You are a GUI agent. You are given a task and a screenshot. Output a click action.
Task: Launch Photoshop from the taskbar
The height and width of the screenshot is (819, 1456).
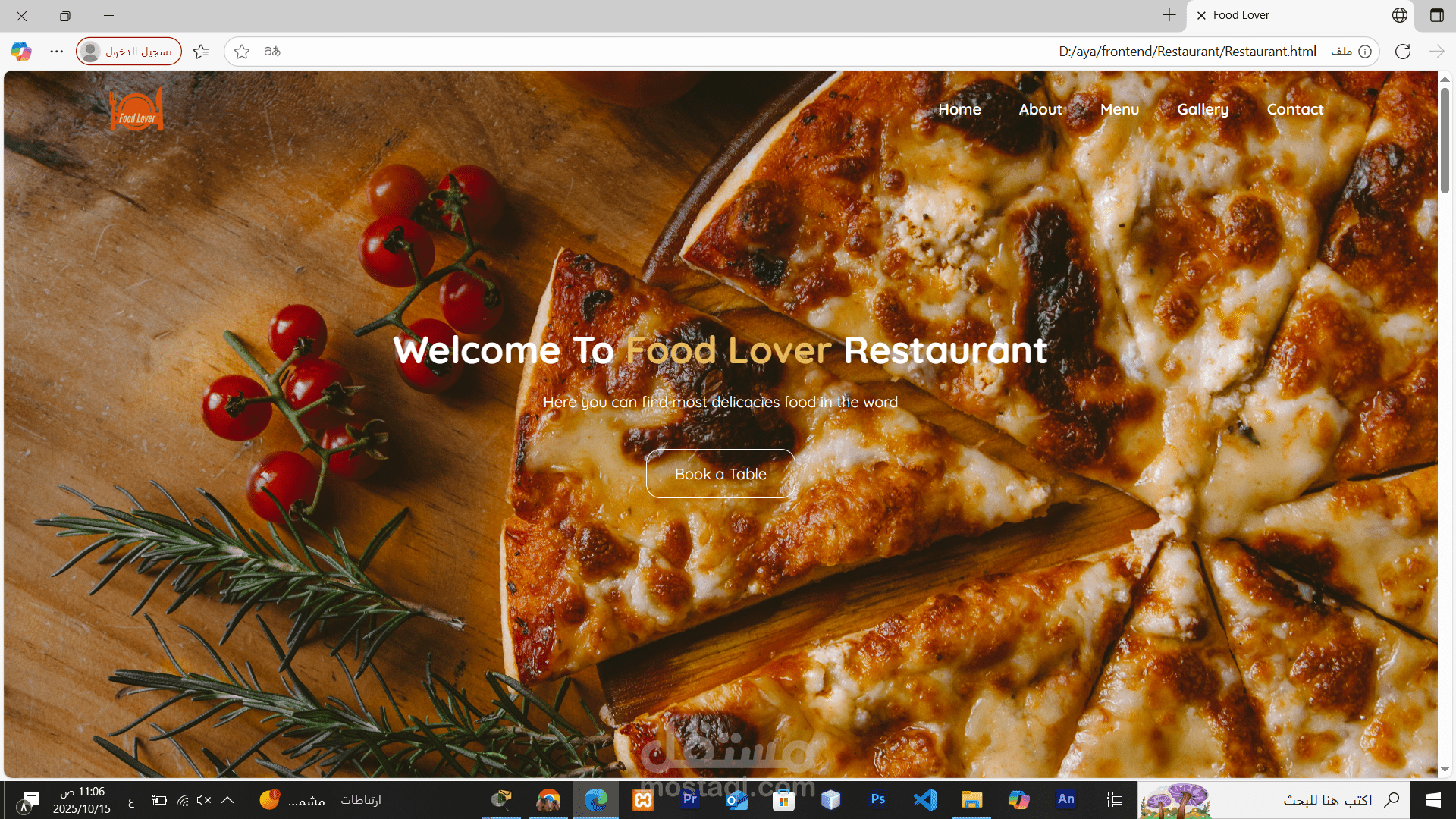pyautogui.click(x=878, y=800)
